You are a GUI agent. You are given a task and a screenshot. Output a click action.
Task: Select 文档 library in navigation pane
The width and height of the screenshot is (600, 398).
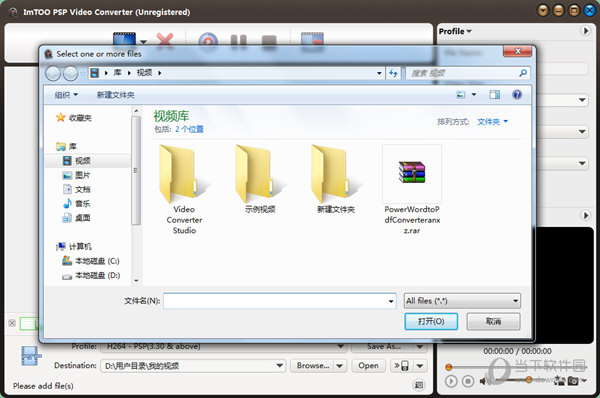point(77,189)
